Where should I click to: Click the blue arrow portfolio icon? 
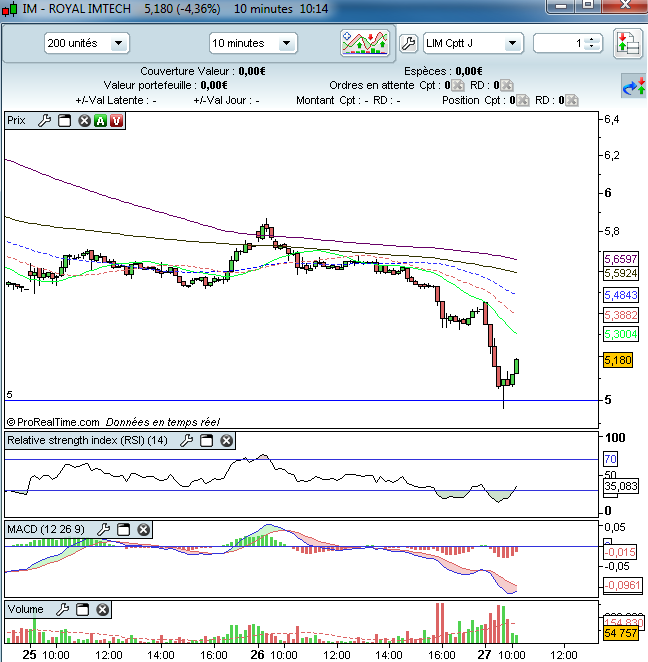[634, 86]
